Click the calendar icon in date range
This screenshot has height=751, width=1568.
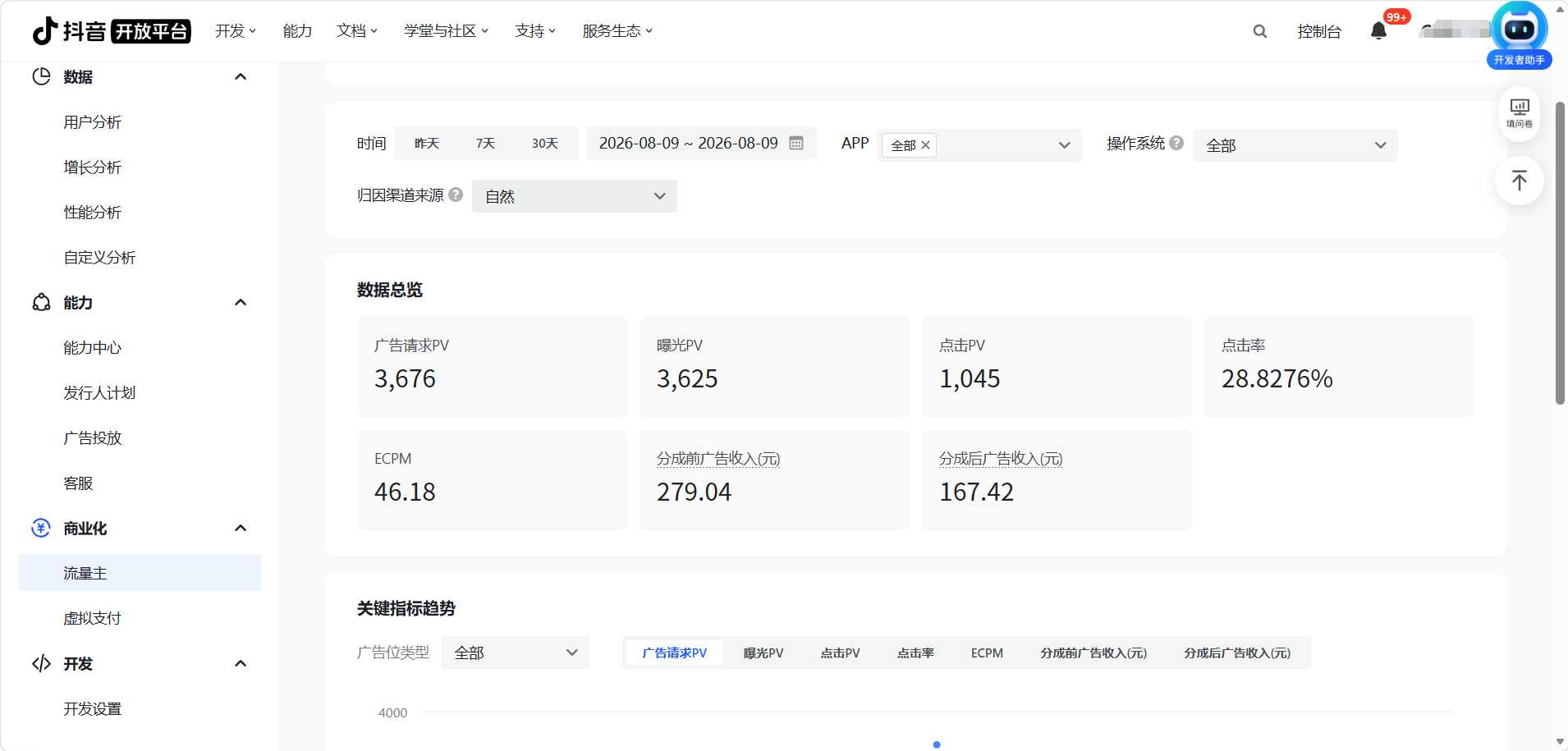pos(796,143)
